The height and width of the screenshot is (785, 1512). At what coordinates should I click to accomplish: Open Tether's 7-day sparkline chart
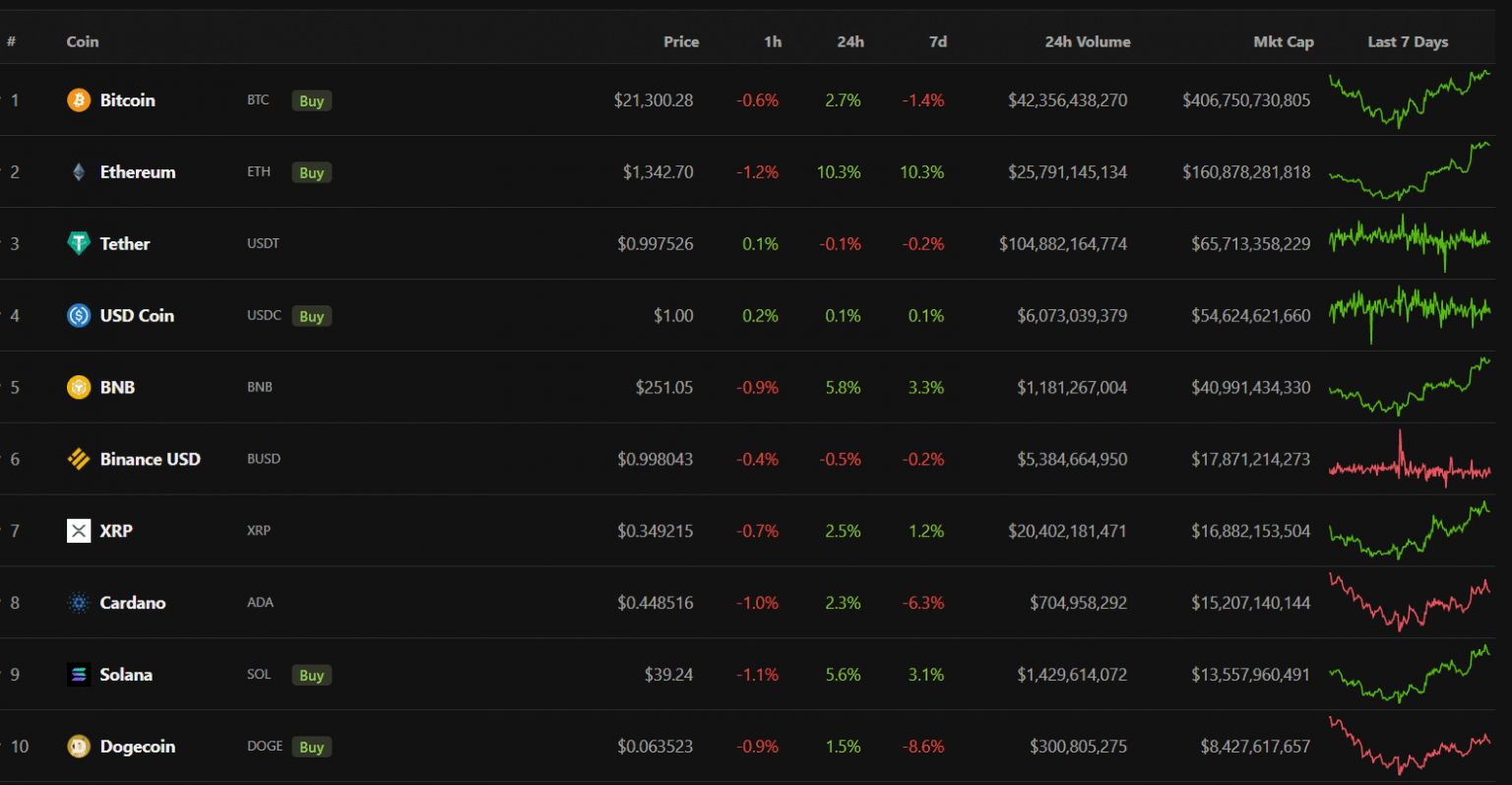click(x=1410, y=242)
